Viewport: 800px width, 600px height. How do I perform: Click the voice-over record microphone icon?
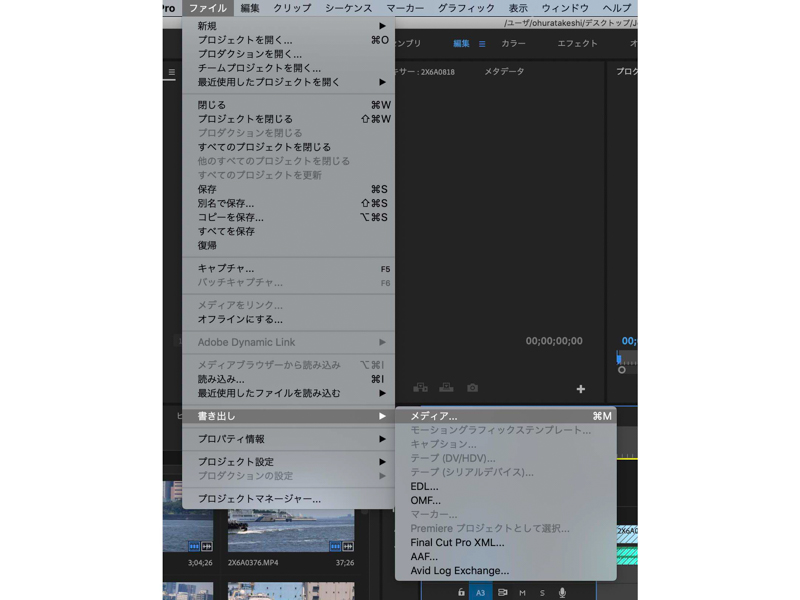pos(562,592)
